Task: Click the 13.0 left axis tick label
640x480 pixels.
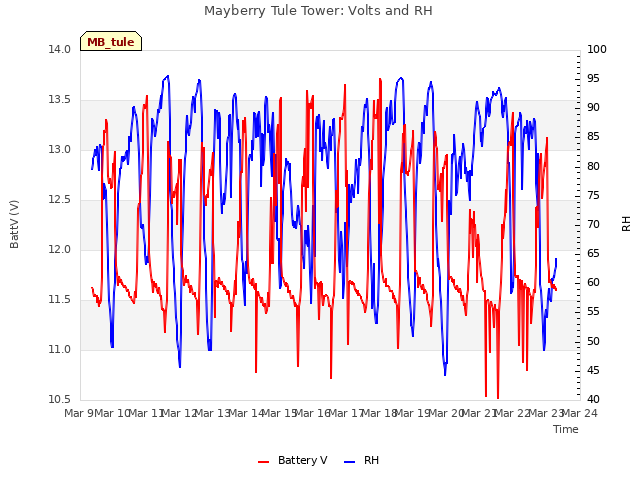Action: point(60,149)
